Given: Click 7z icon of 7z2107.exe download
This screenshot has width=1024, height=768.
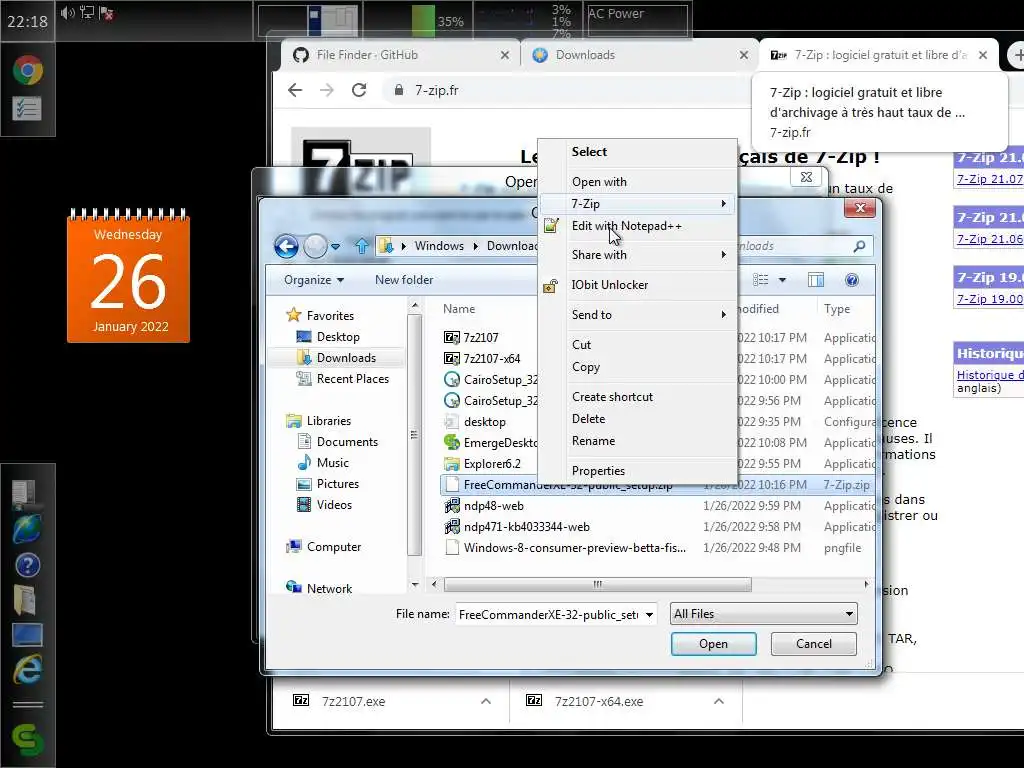Looking at the screenshot, I should (x=301, y=701).
